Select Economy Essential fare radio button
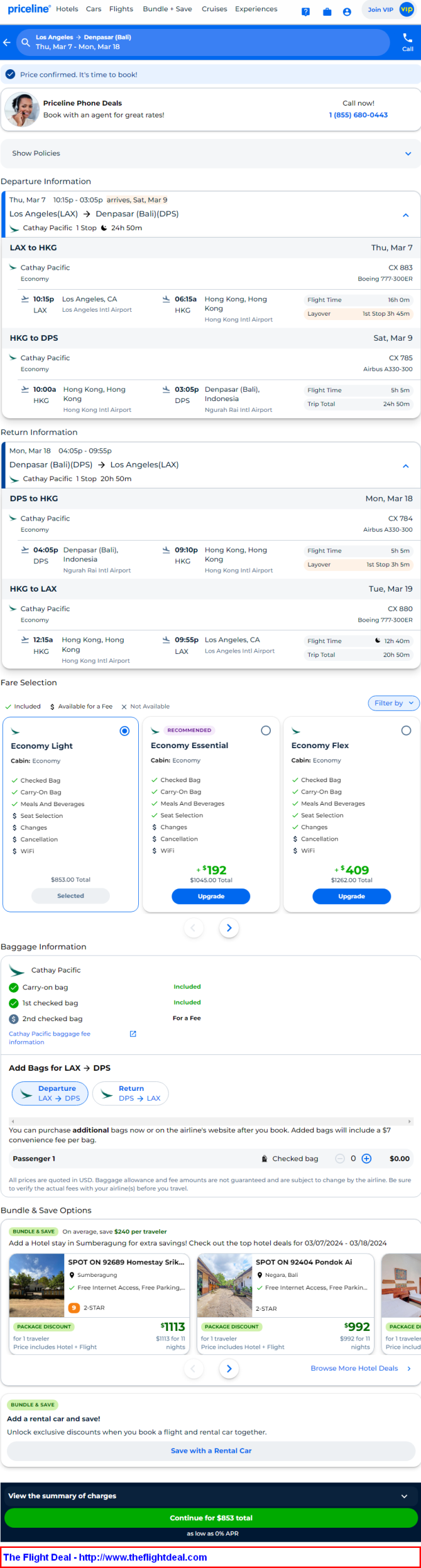This screenshot has width=421, height=1568. pyautogui.click(x=266, y=731)
